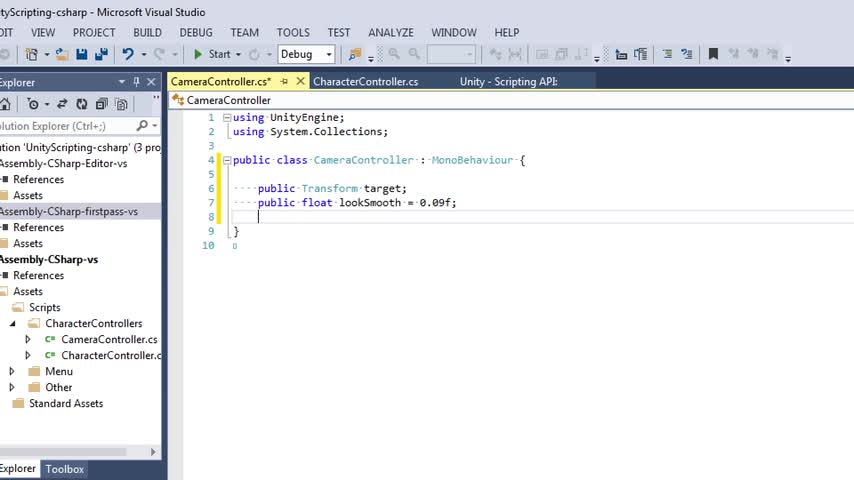The image size is (854, 480).
Task: Toggle a bookmark with the Bookmark icon
Action: click(x=713, y=53)
